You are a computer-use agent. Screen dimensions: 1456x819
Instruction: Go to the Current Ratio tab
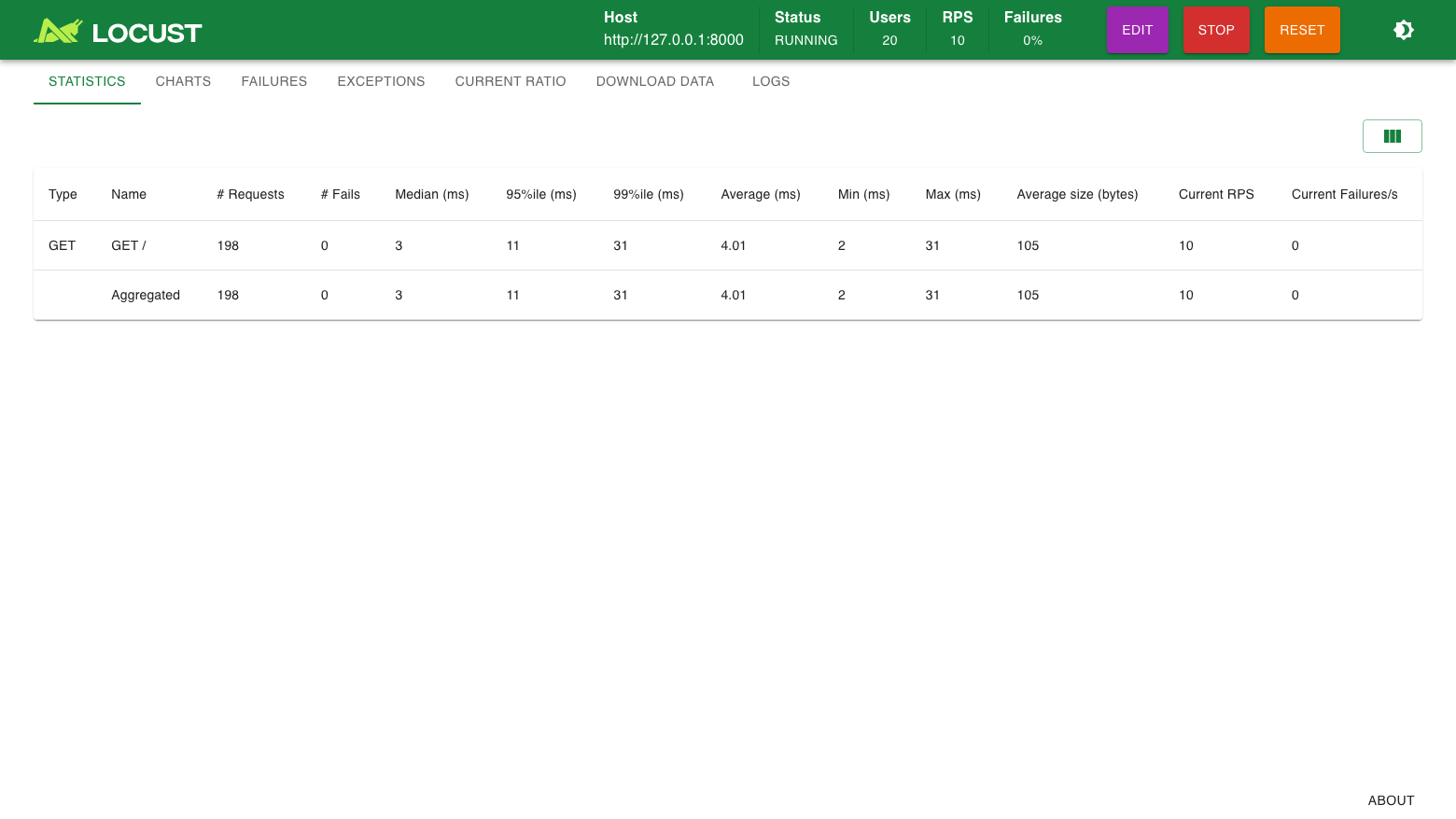pyautogui.click(x=511, y=81)
